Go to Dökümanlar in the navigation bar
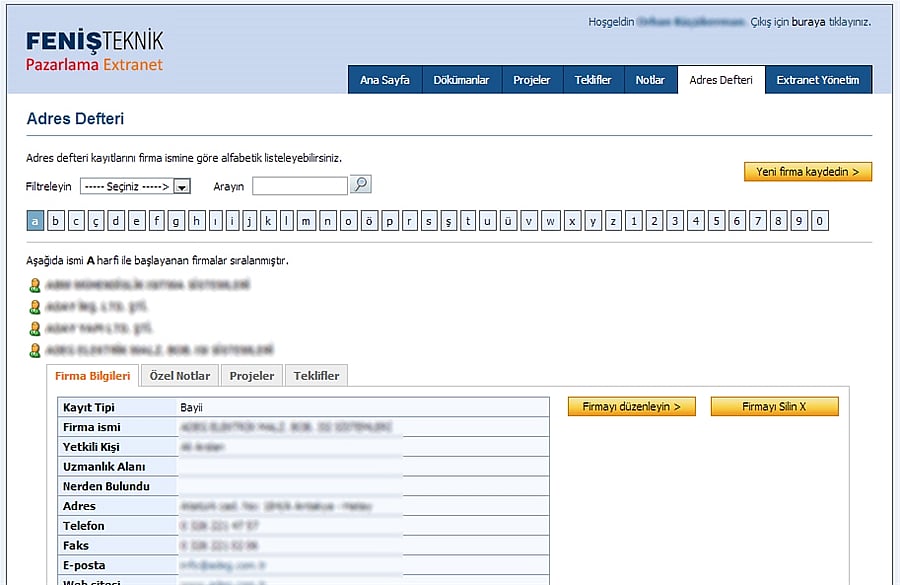The height and width of the screenshot is (585, 900). click(461, 80)
